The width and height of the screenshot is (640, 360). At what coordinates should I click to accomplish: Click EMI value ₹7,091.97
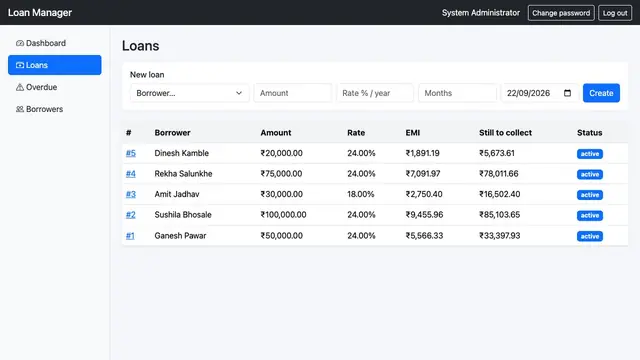point(423,173)
